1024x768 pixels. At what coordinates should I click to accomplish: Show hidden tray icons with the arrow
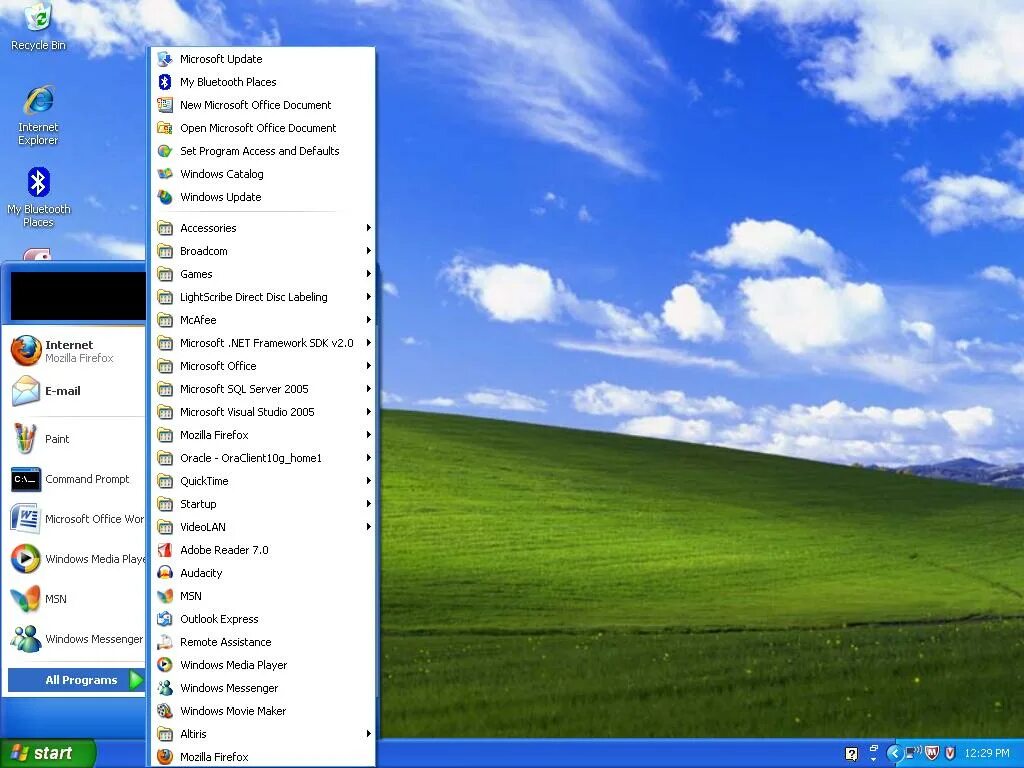[894, 753]
